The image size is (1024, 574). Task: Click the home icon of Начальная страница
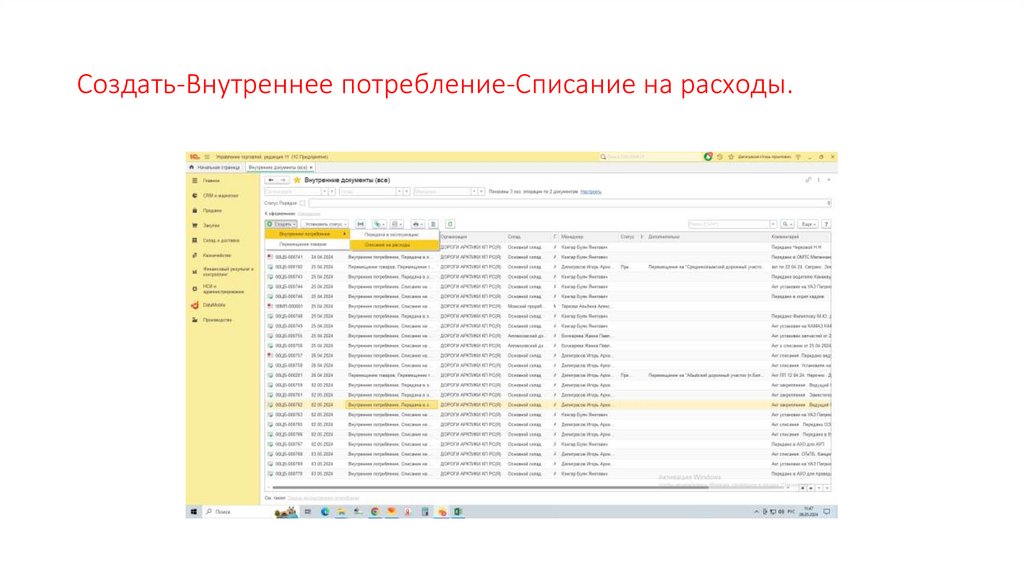tap(192, 167)
